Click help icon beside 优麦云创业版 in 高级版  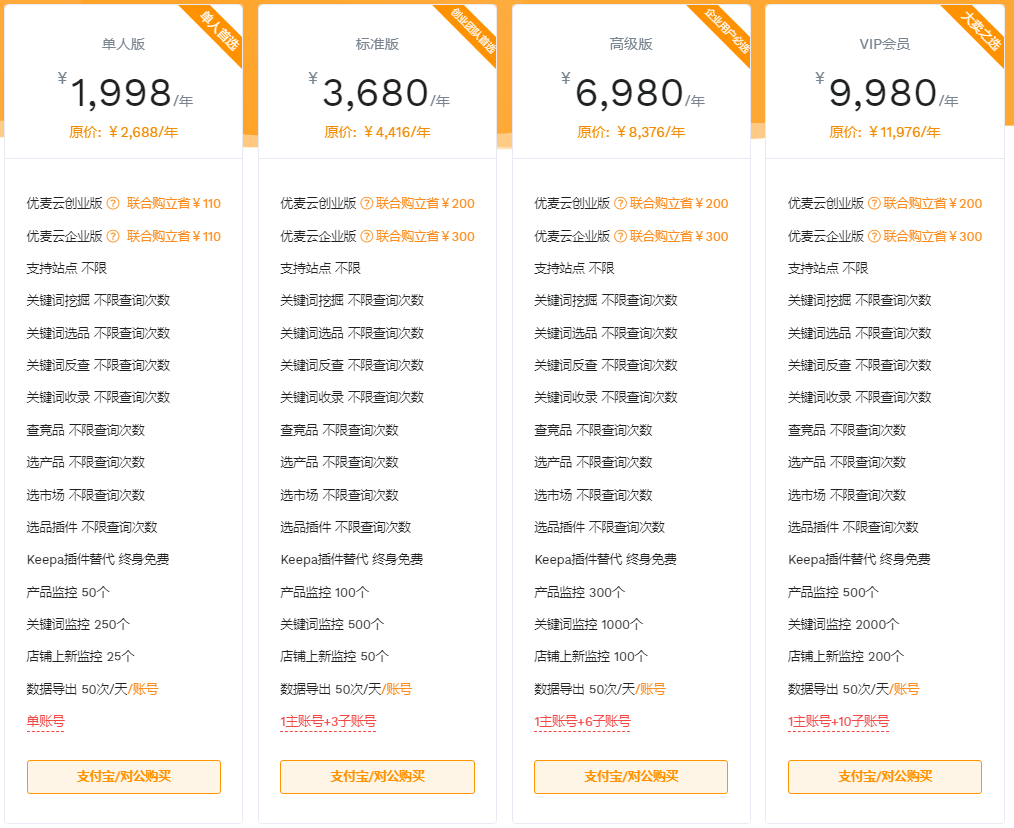620,204
